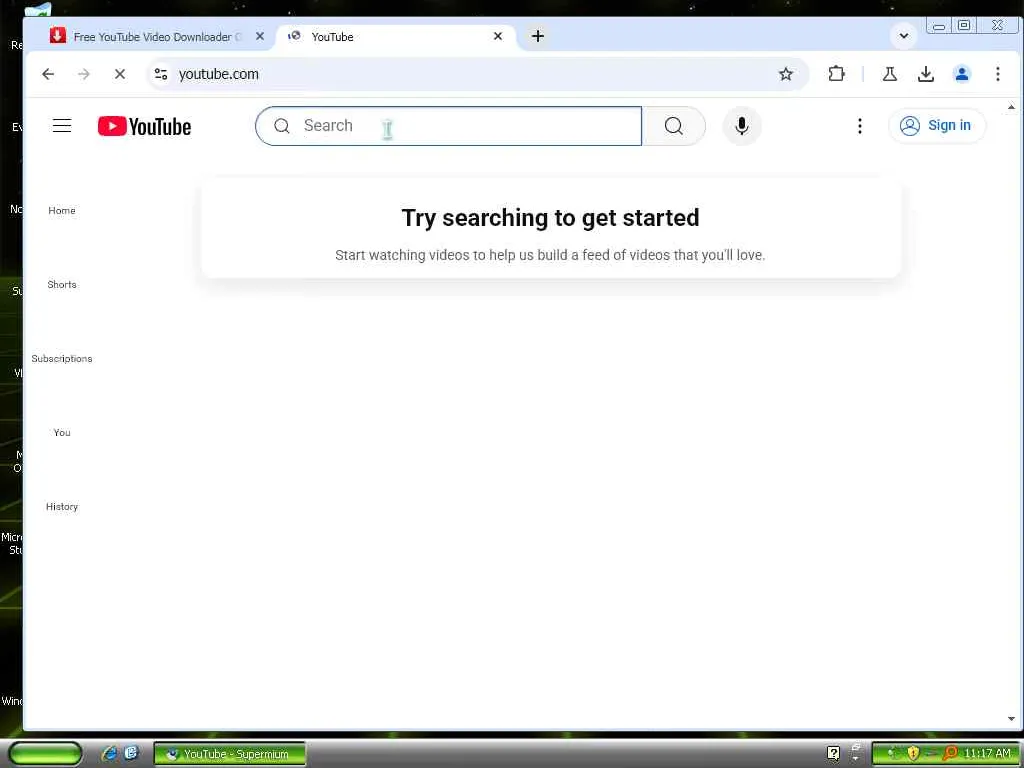
Task: Click the page scrollbar down arrow
Action: (x=1011, y=719)
